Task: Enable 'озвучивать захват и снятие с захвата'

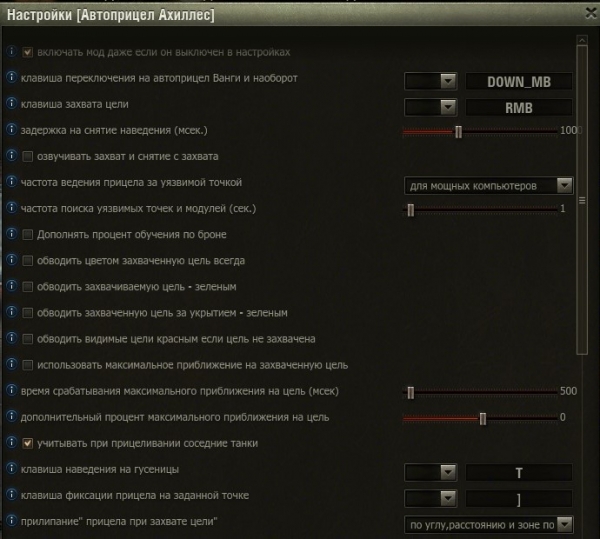Action: coord(28,156)
